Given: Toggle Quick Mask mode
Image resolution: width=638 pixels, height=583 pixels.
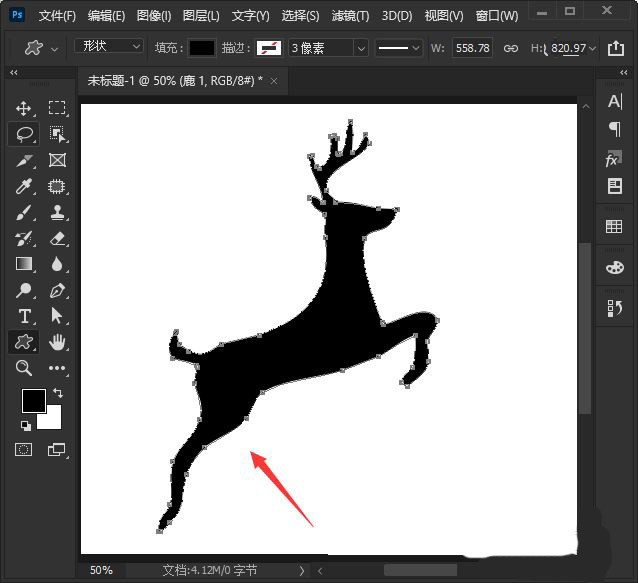Looking at the screenshot, I should coord(24,450).
